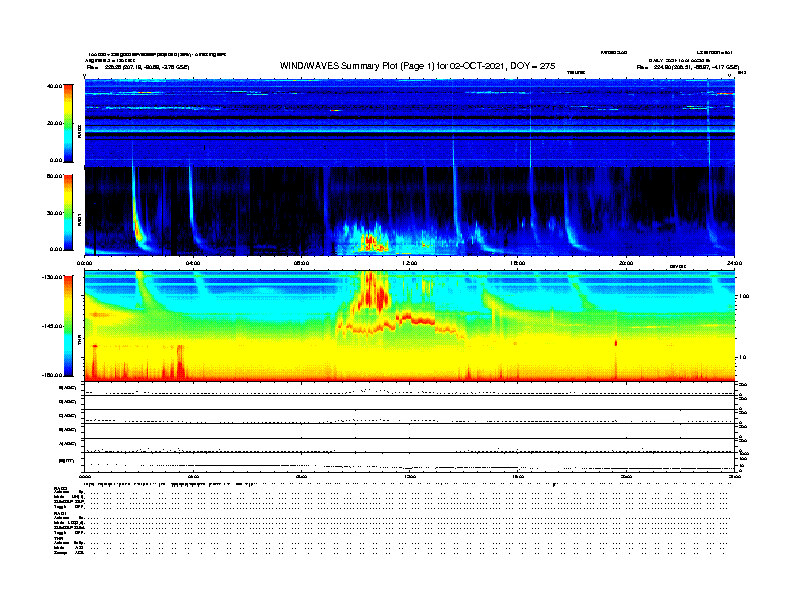Click the -145.00 label on TNR scale

[x=52, y=326]
